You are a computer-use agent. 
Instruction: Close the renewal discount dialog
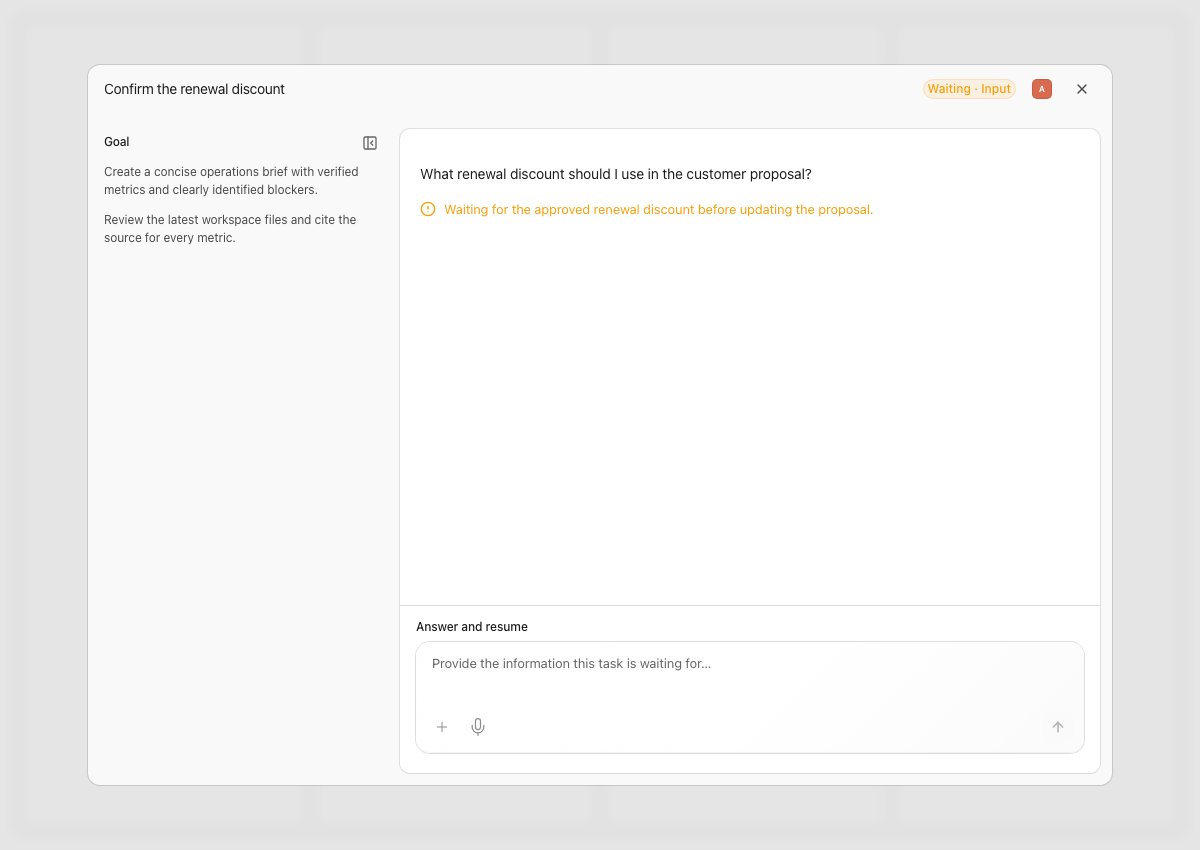tap(1082, 89)
